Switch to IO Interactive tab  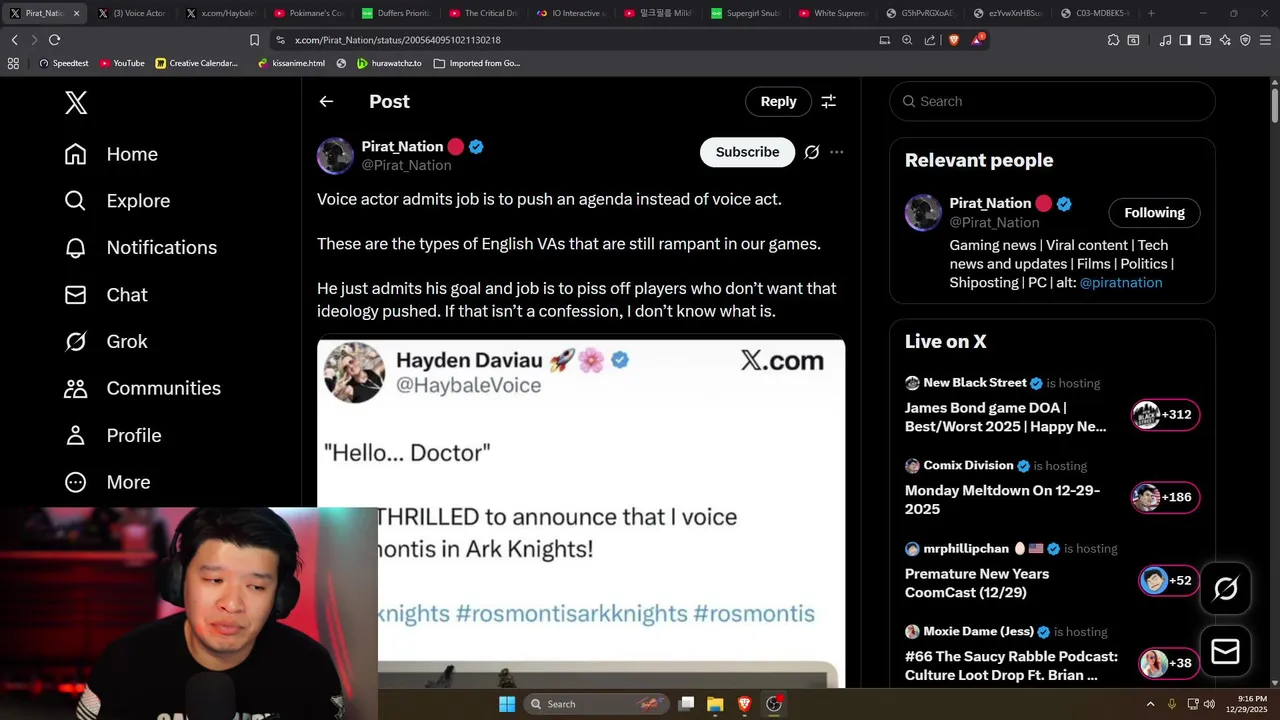point(572,13)
